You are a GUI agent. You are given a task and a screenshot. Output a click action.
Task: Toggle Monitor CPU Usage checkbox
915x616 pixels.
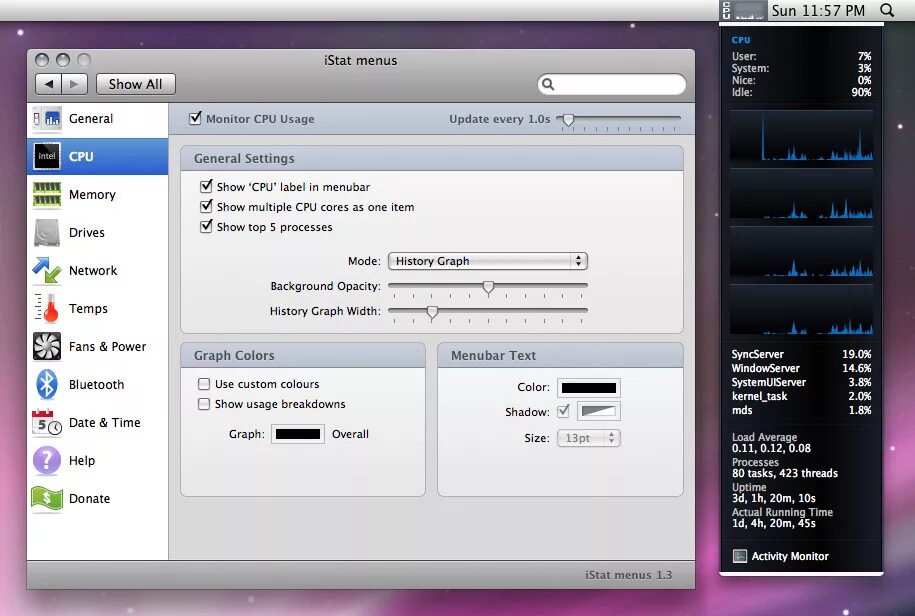[195, 118]
